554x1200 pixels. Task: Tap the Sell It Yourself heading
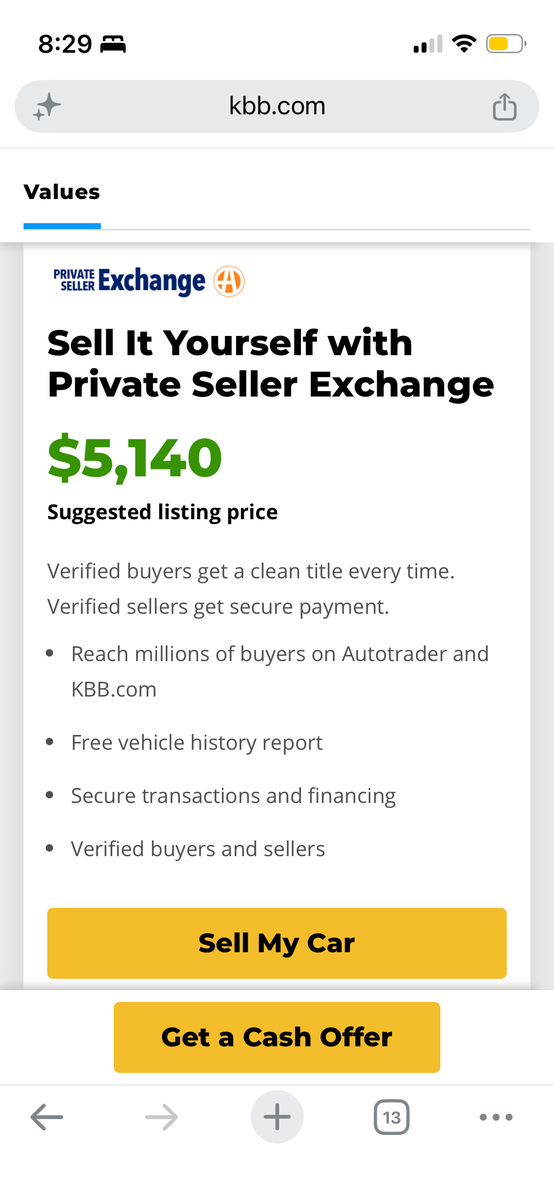pos(271,363)
